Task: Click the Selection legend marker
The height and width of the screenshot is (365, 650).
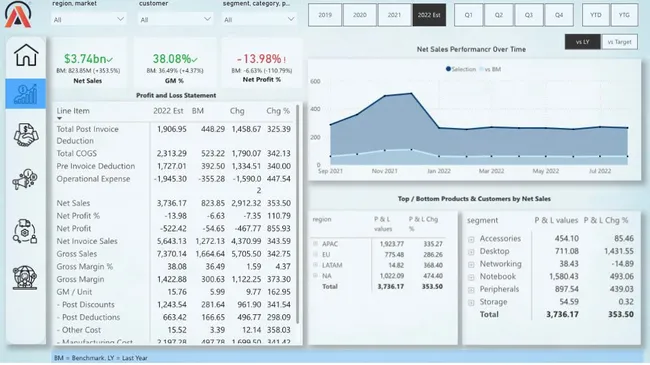Action: pyautogui.click(x=448, y=69)
